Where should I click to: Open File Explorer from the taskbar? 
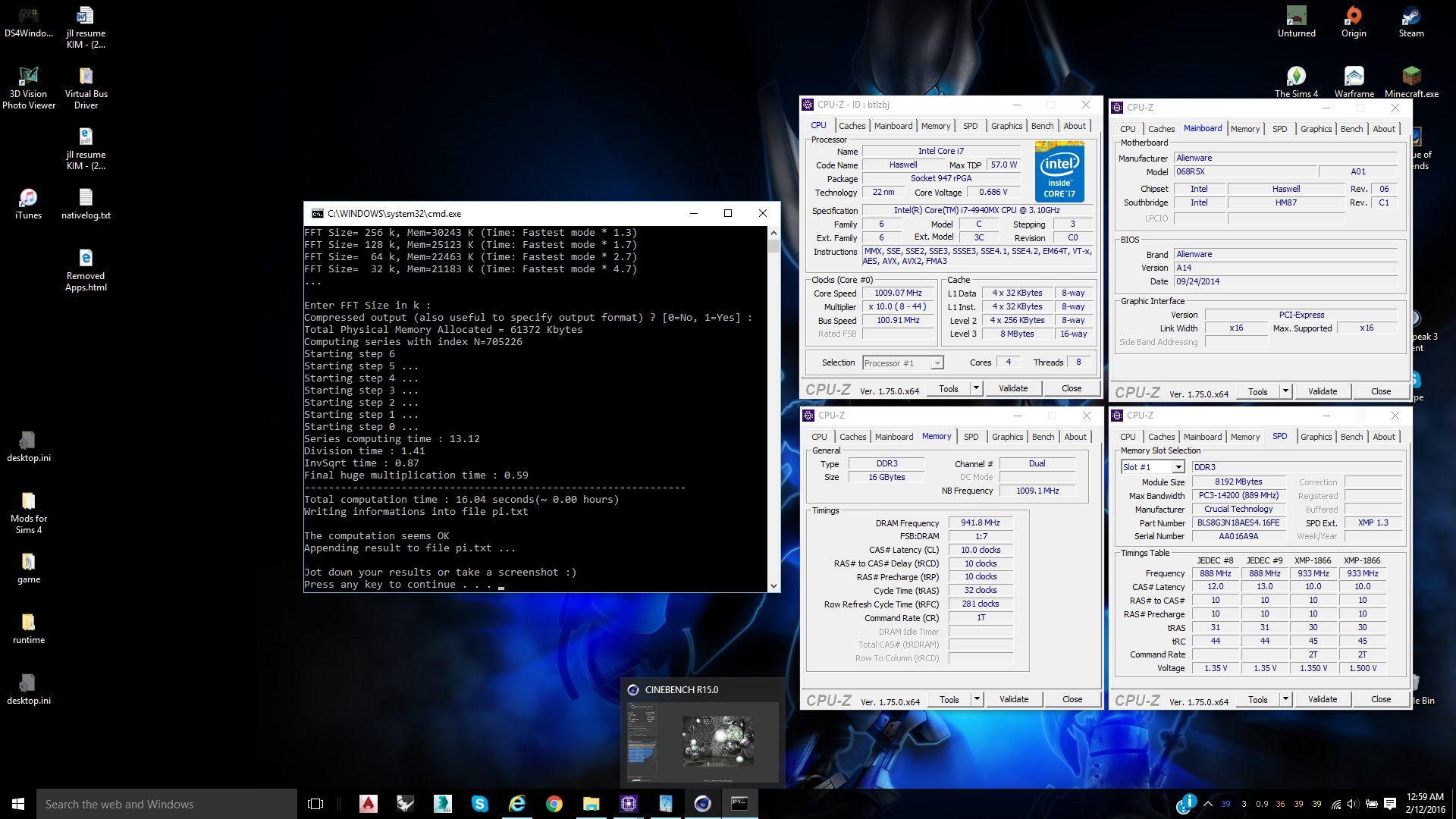click(591, 804)
